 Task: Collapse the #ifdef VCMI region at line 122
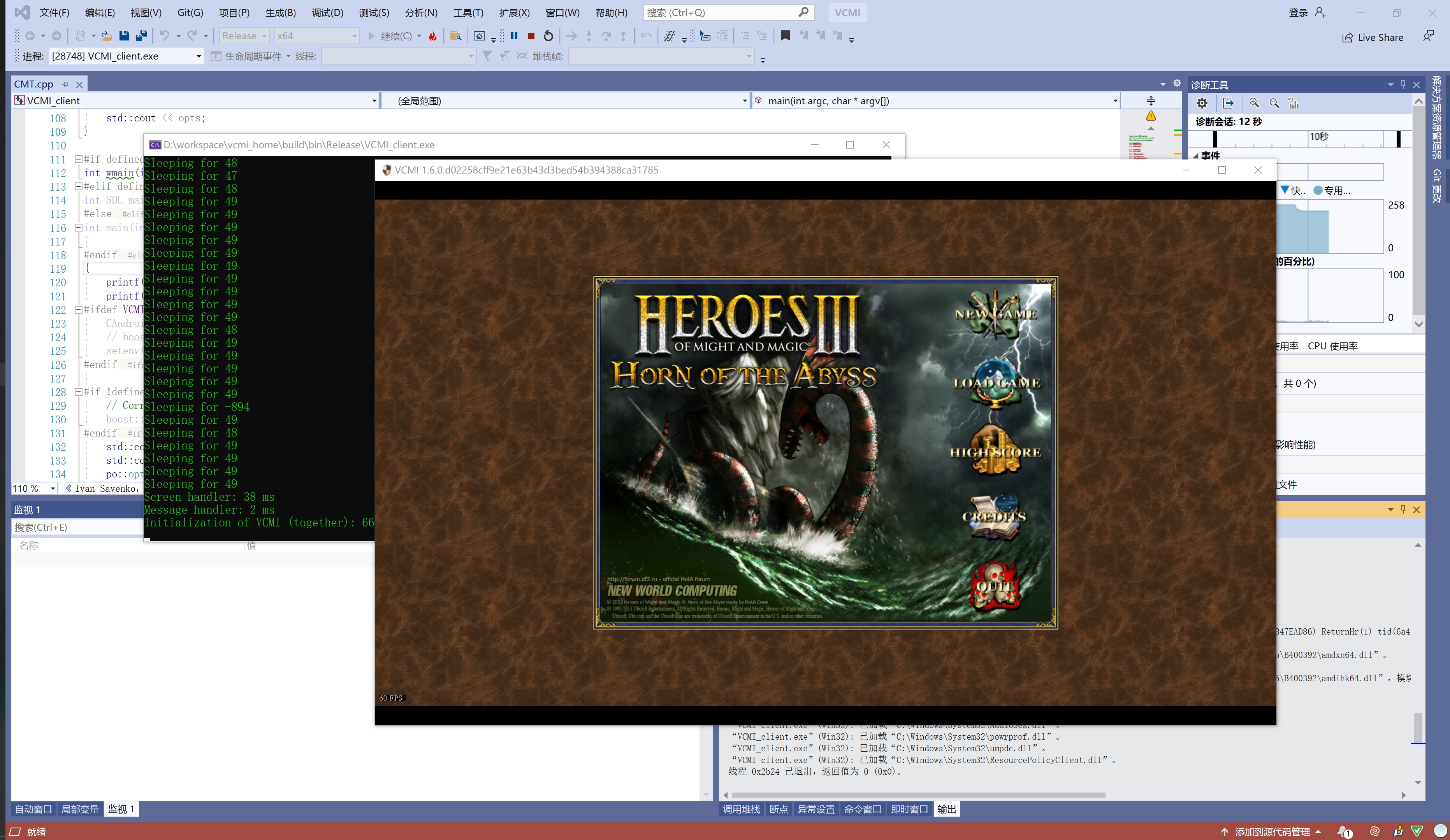[x=79, y=310]
